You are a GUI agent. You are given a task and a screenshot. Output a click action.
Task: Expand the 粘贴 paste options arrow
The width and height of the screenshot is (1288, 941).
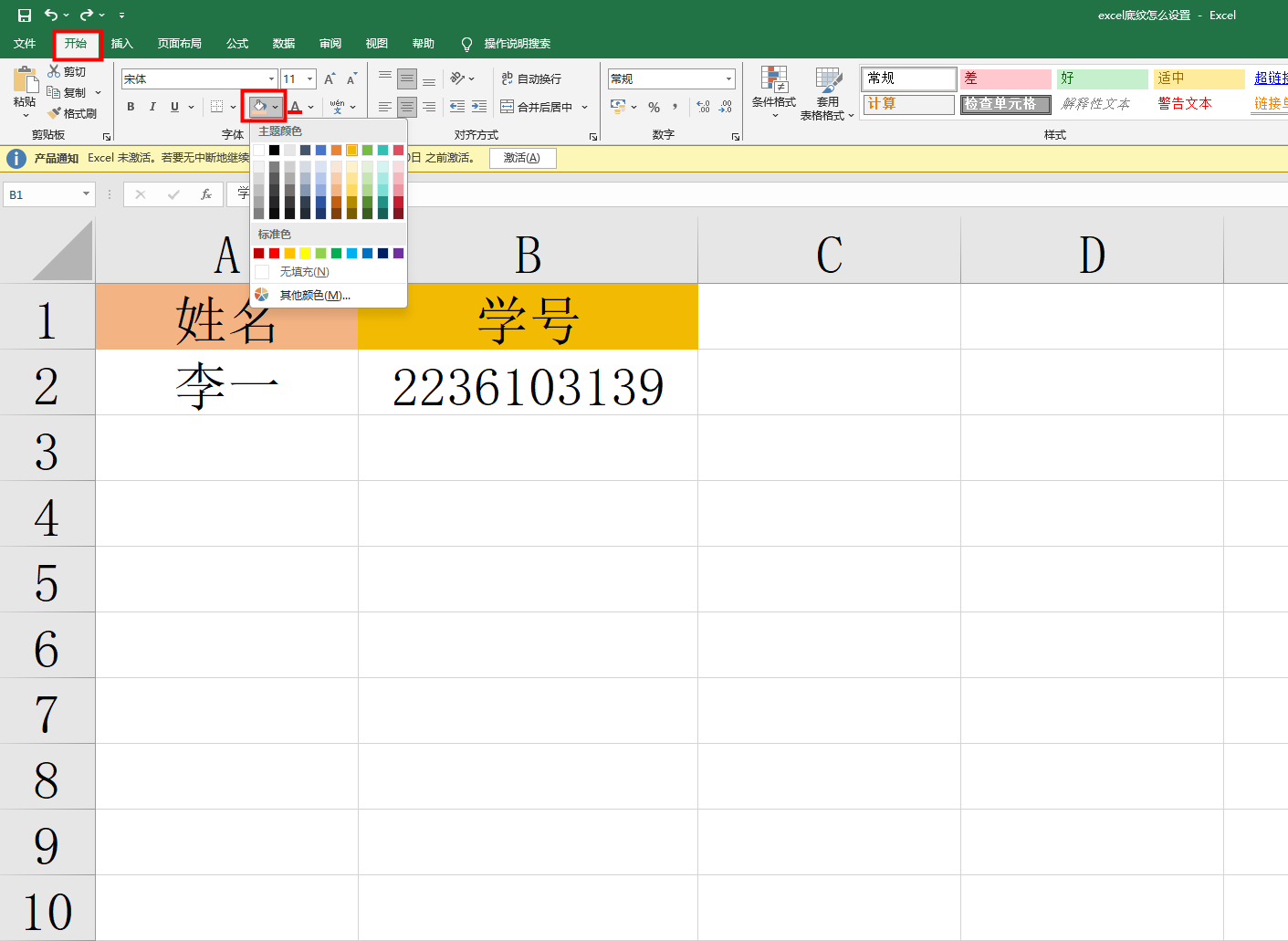[26, 115]
